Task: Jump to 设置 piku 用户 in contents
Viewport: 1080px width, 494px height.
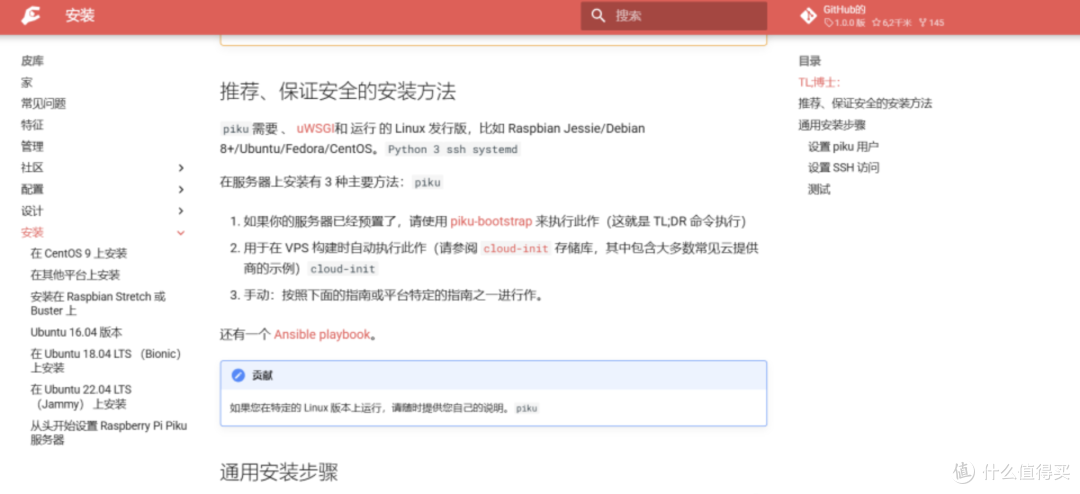Action: pyautogui.click(x=843, y=147)
